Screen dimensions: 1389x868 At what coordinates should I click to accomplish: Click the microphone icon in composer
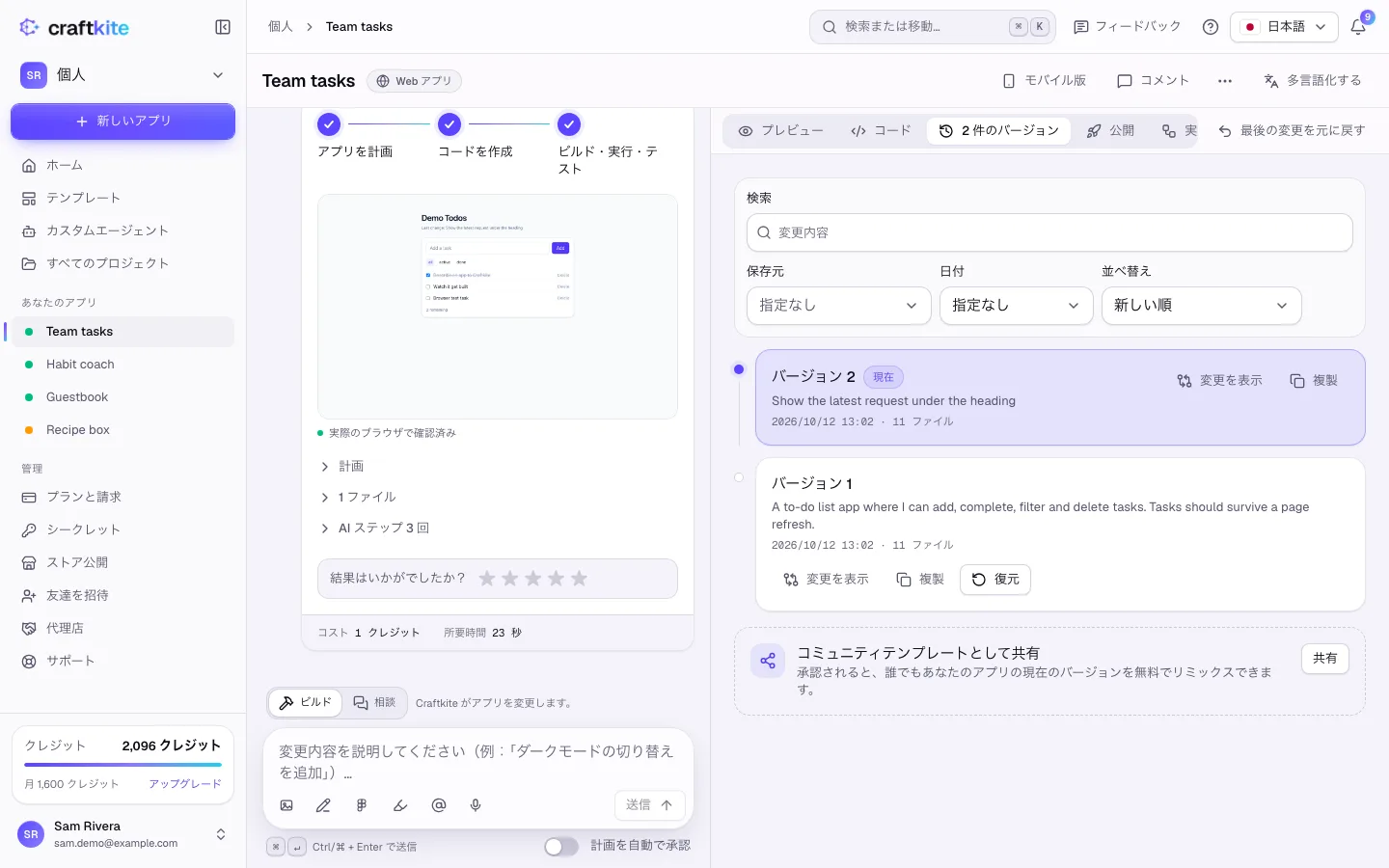[476, 805]
